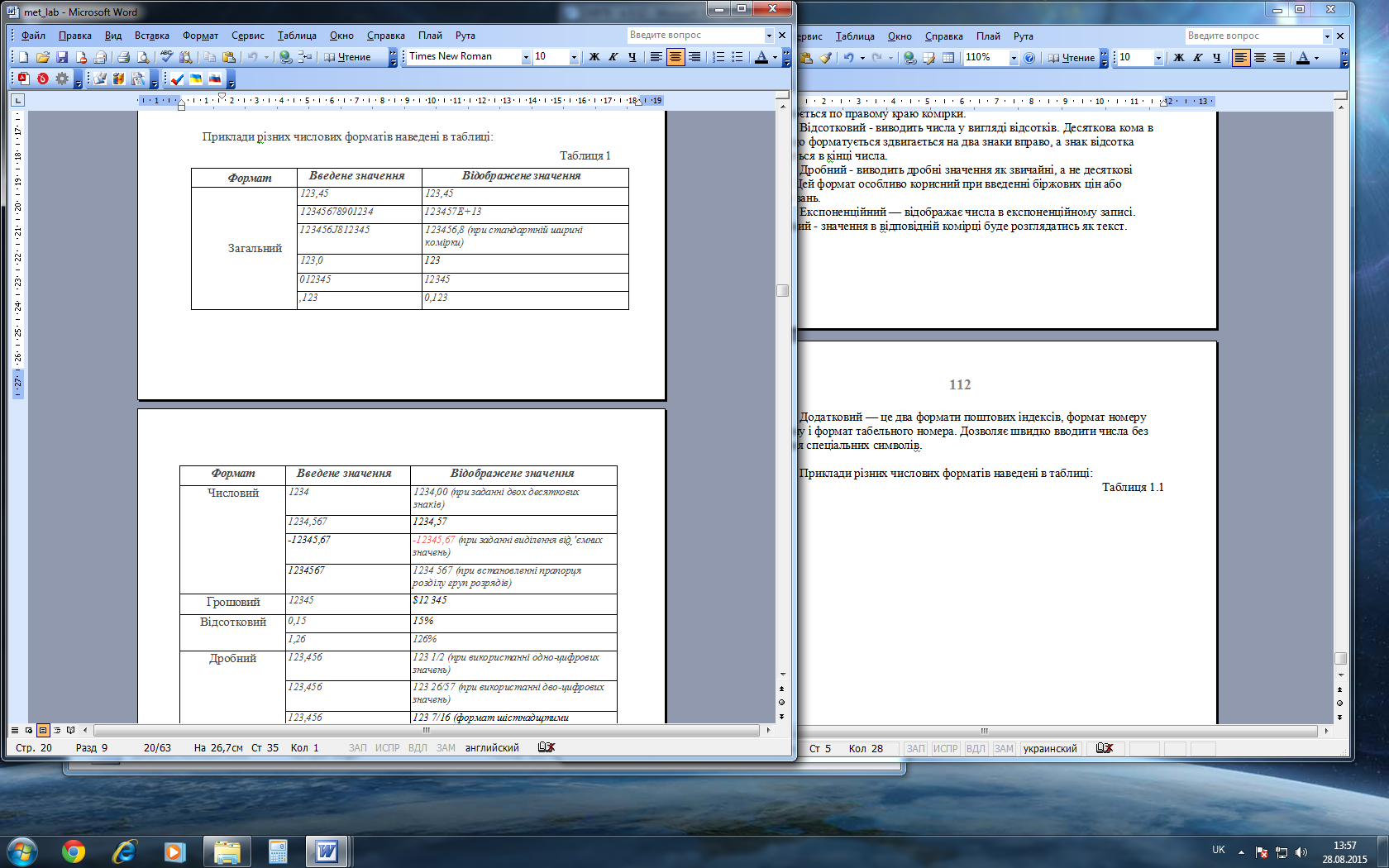Open the Справка menu in the back window
The height and width of the screenshot is (868, 1389).
[943, 36]
